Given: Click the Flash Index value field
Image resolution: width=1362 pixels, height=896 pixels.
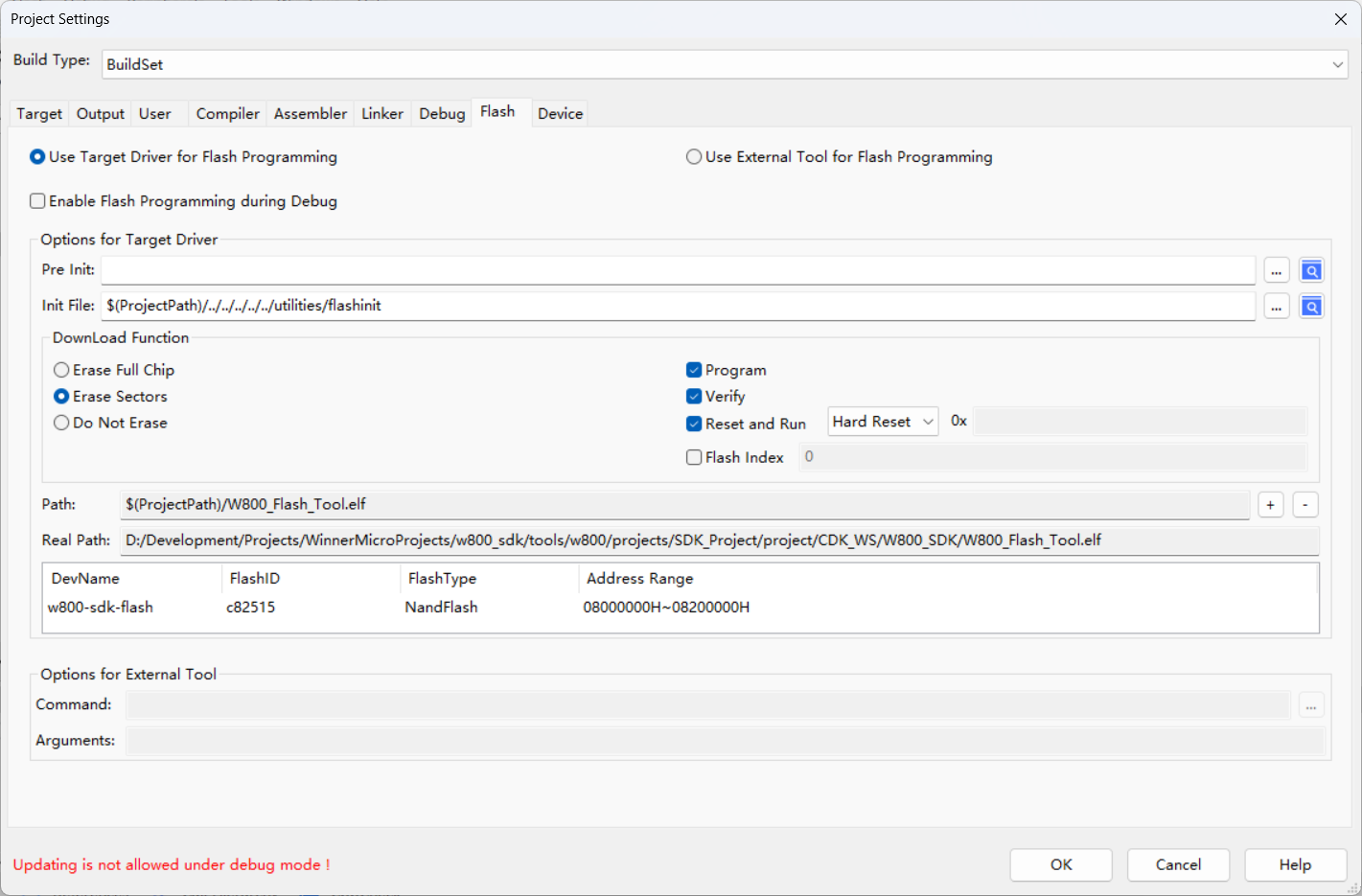Looking at the screenshot, I should coord(1052,457).
